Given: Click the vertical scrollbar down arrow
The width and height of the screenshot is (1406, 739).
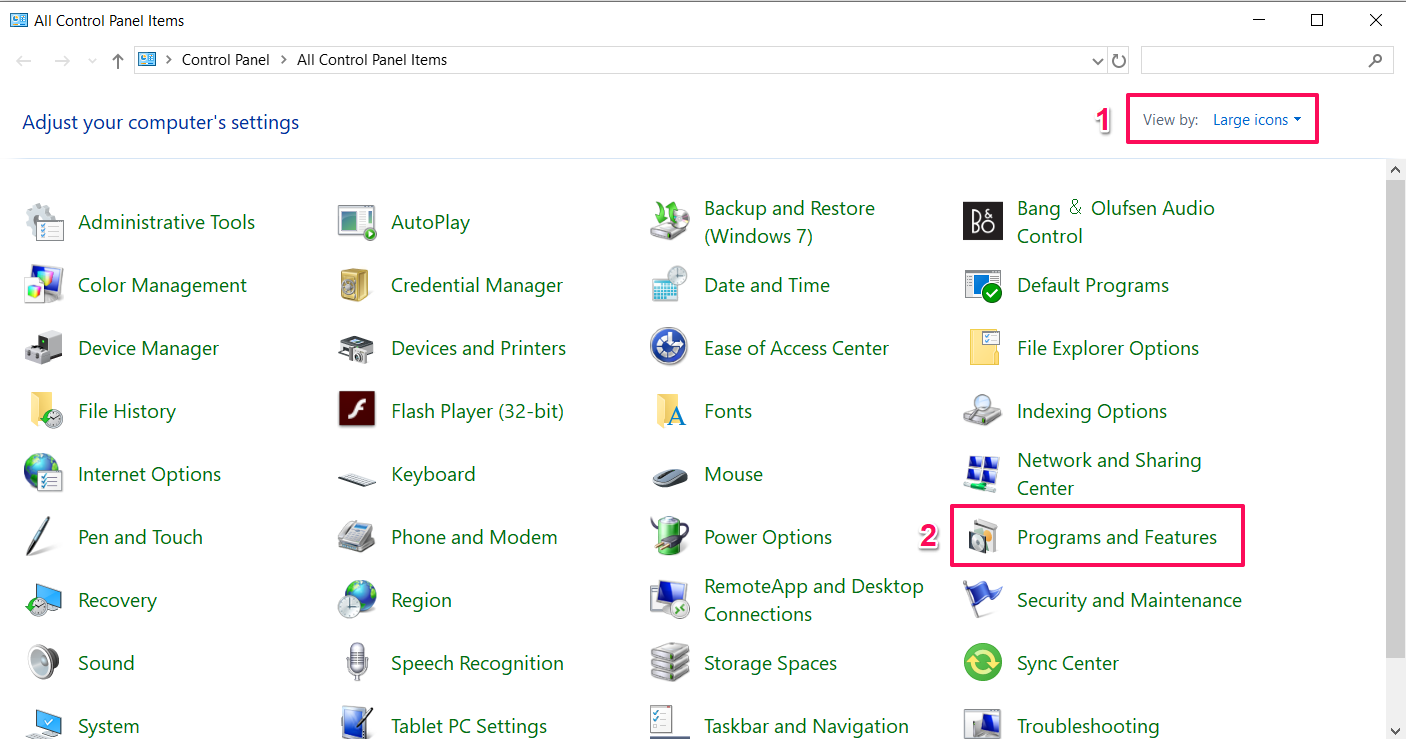Looking at the screenshot, I should point(1396,730).
